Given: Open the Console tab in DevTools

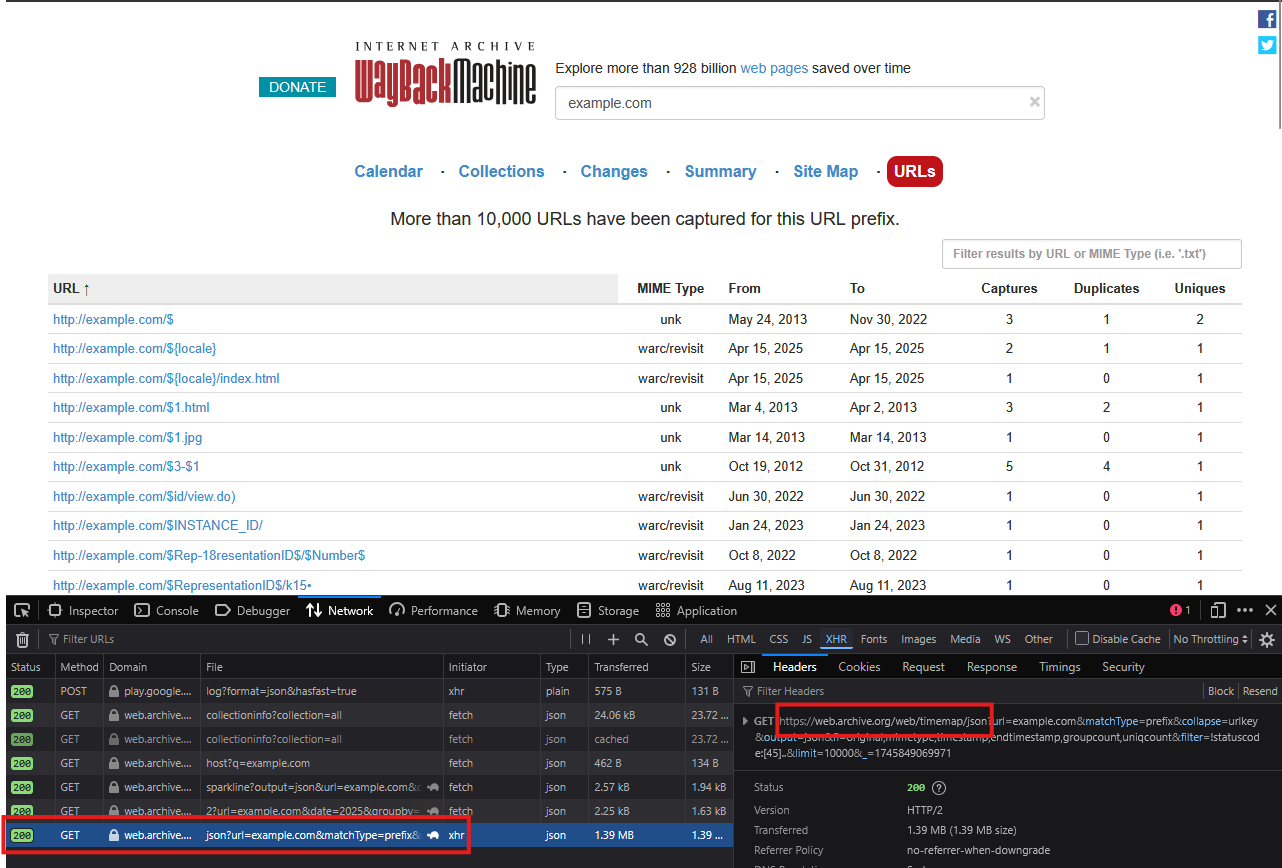Looking at the screenshot, I should pos(167,610).
